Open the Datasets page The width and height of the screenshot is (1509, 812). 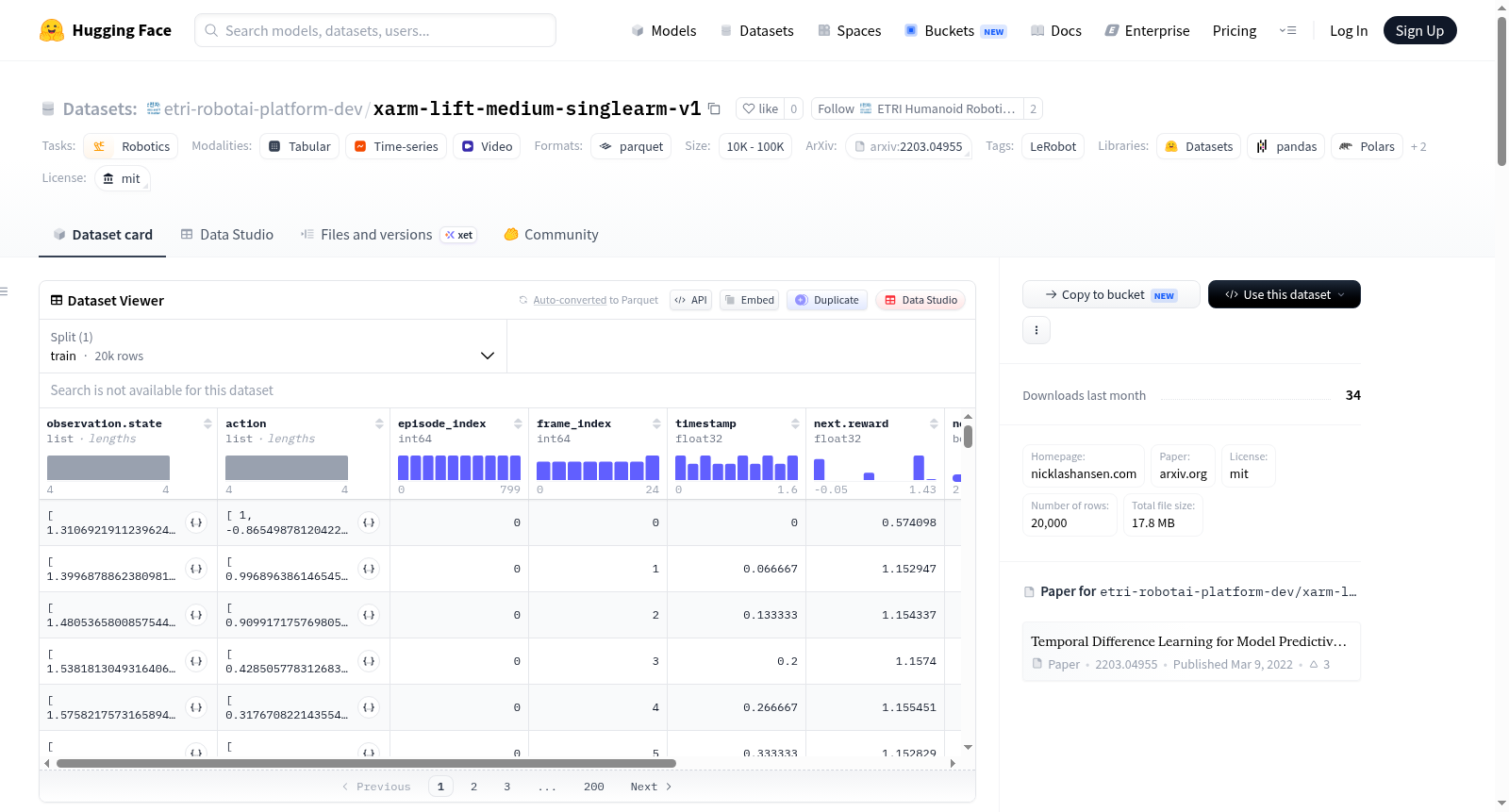point(756,30)
